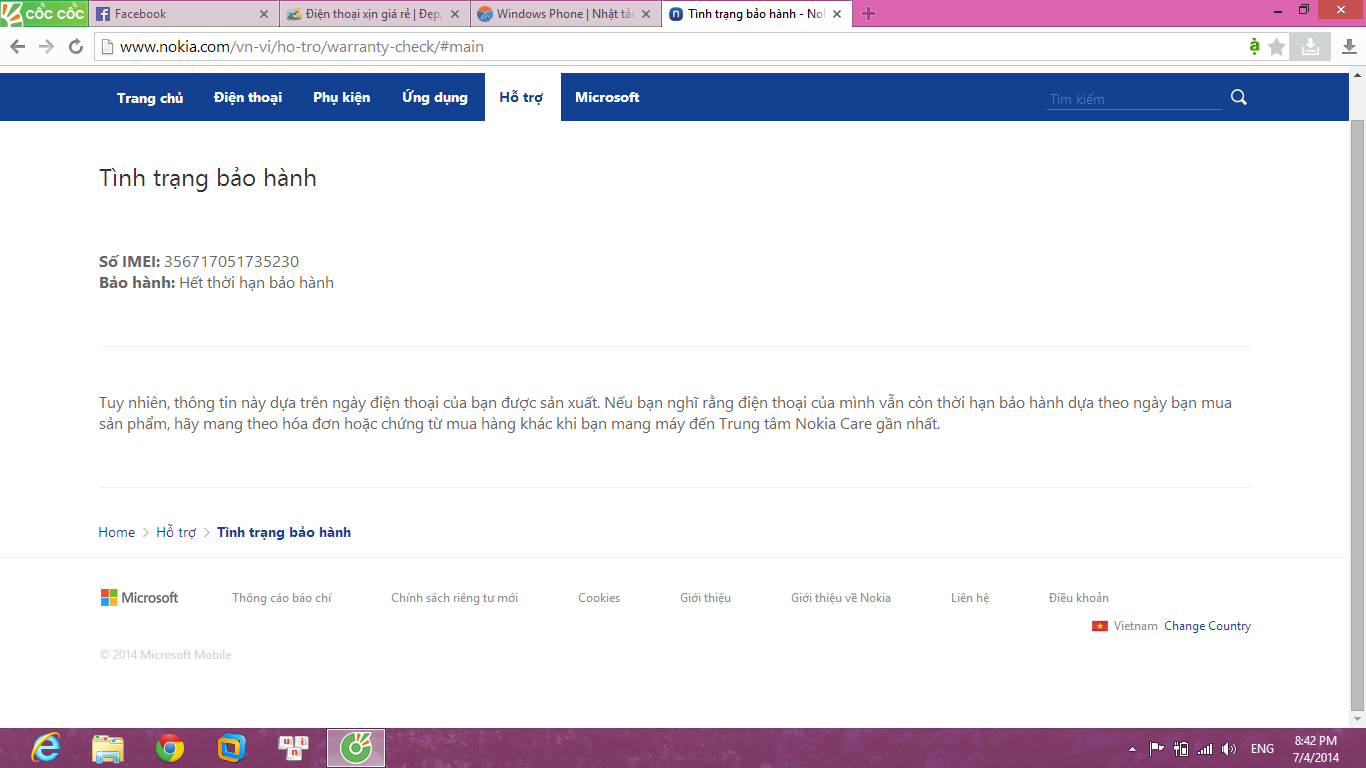This screenshot has height=768, width=1366.
Task: Open the Cookies footer link
Action: click(x=599, y=598)
